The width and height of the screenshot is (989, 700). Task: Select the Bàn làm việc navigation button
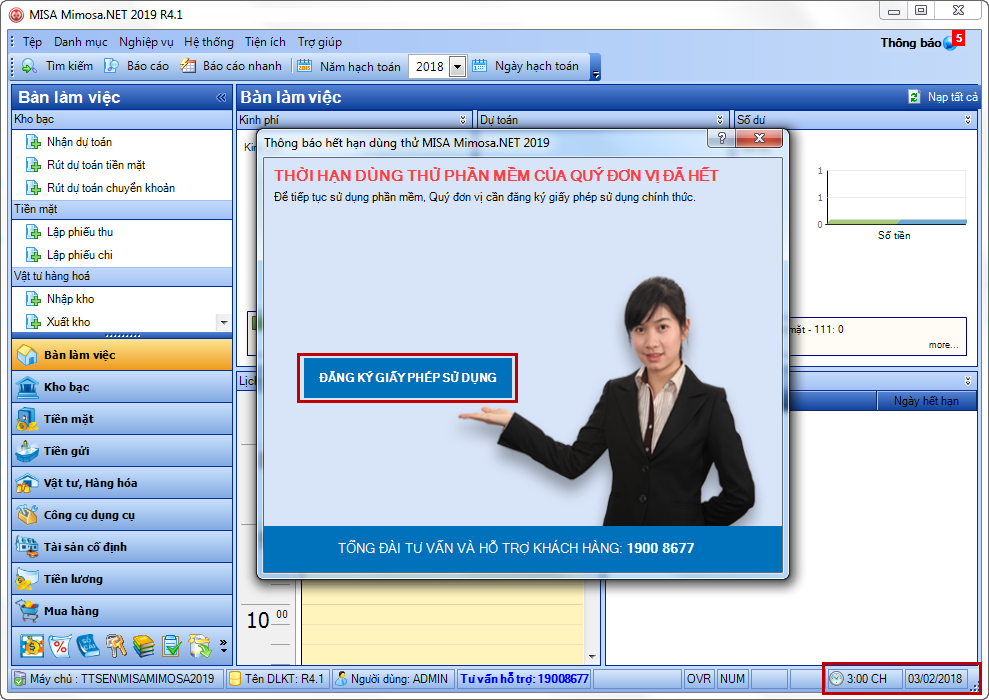coord(122,355)
